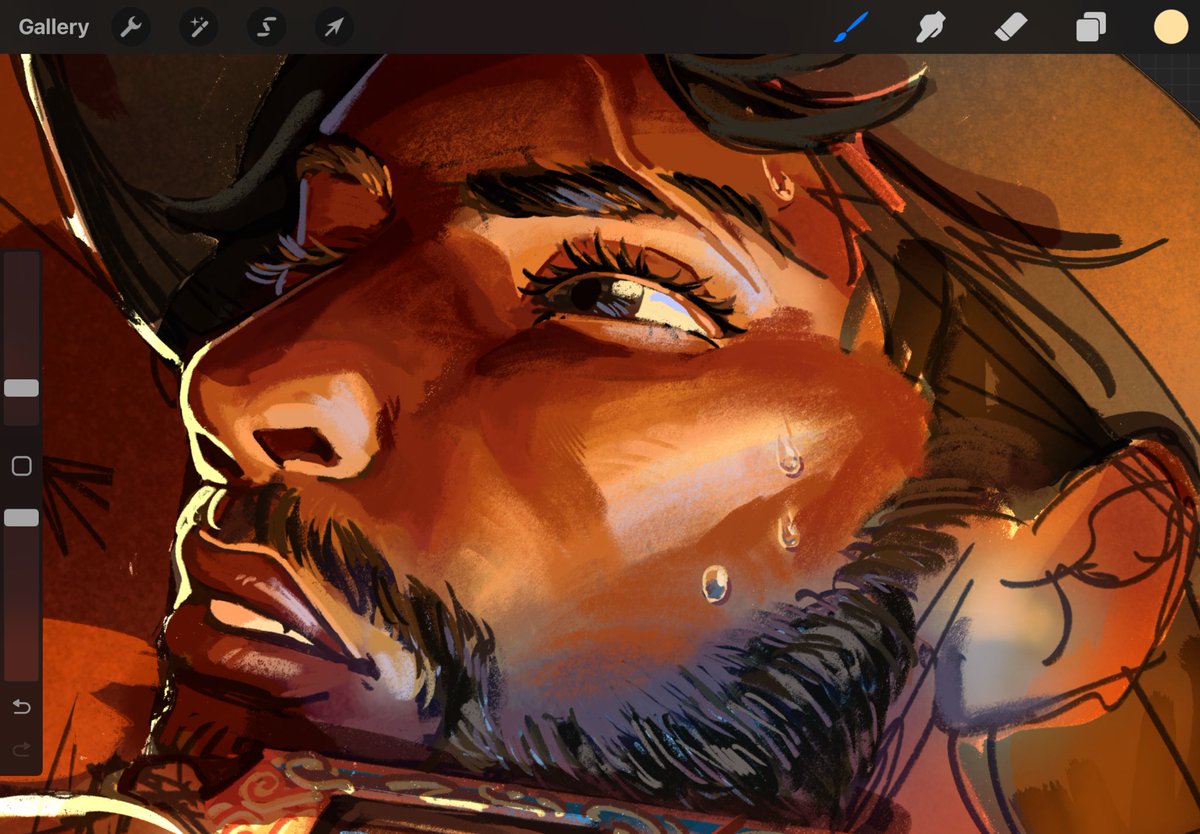Activate the Transform arrow tool
Screen dimensions: 1200x834
[334, 27]
